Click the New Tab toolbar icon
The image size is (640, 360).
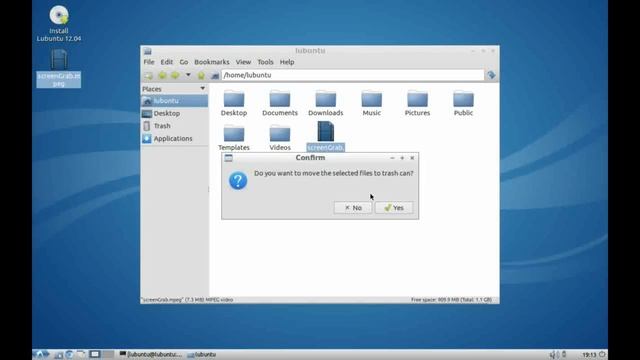pos(149,76)
